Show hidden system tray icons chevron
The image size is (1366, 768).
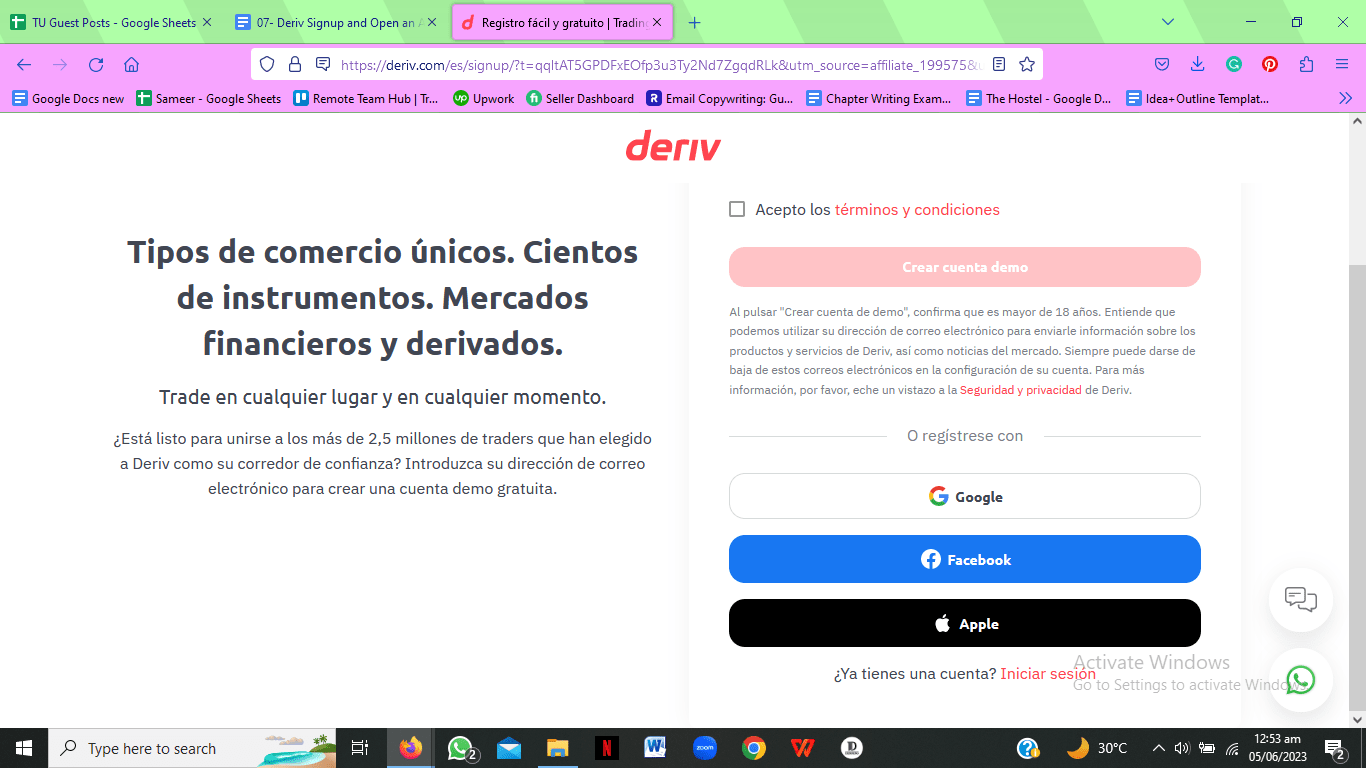(x=1159, y=748)
